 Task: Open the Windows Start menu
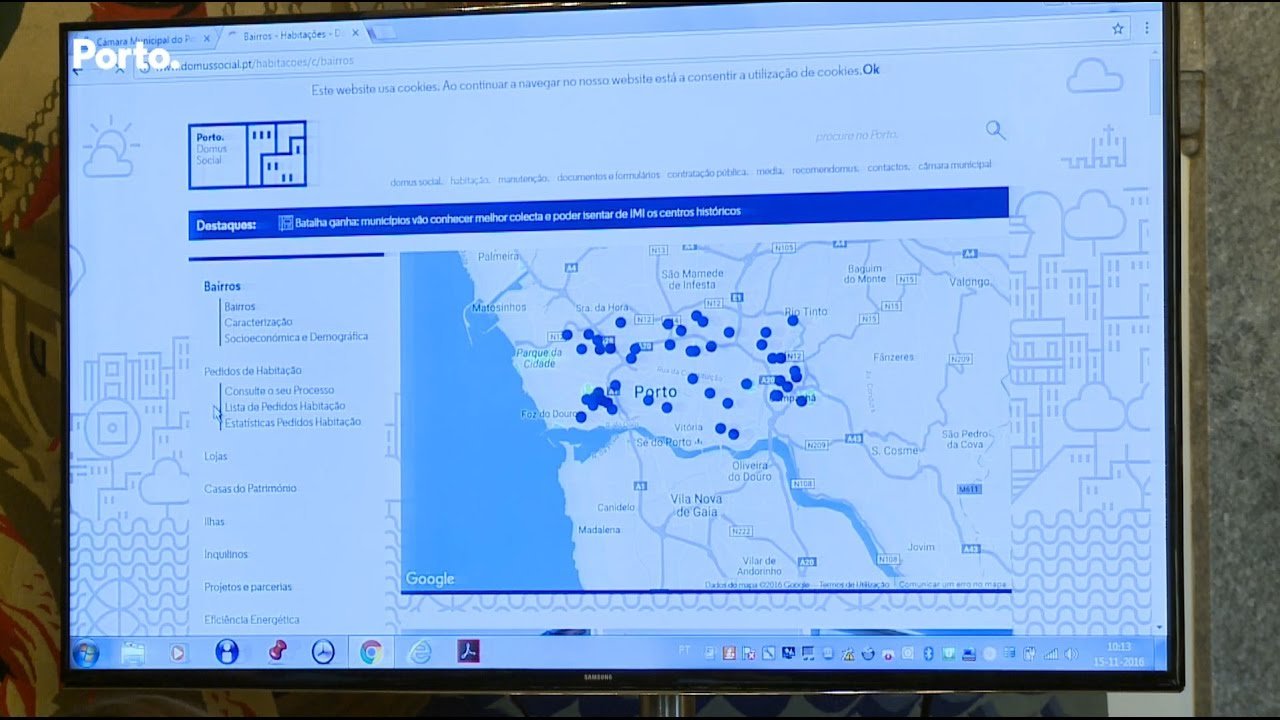point(86,654)
